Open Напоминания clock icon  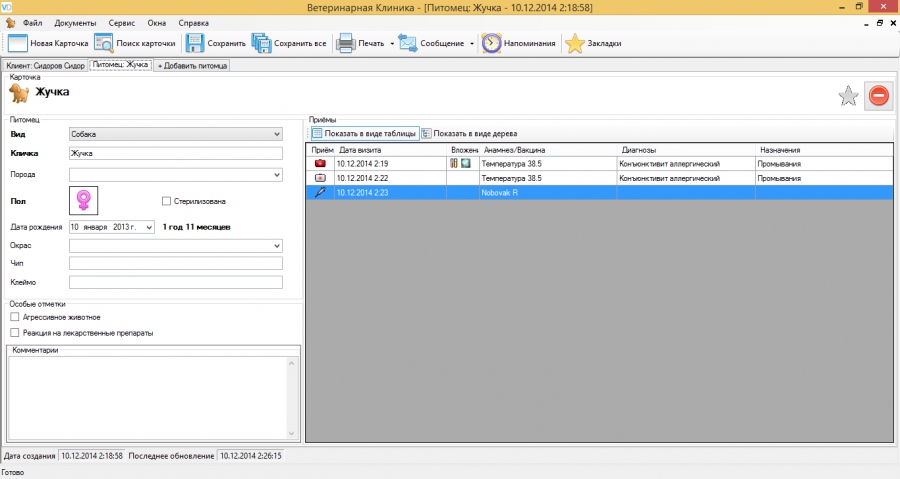click(491, 44)
